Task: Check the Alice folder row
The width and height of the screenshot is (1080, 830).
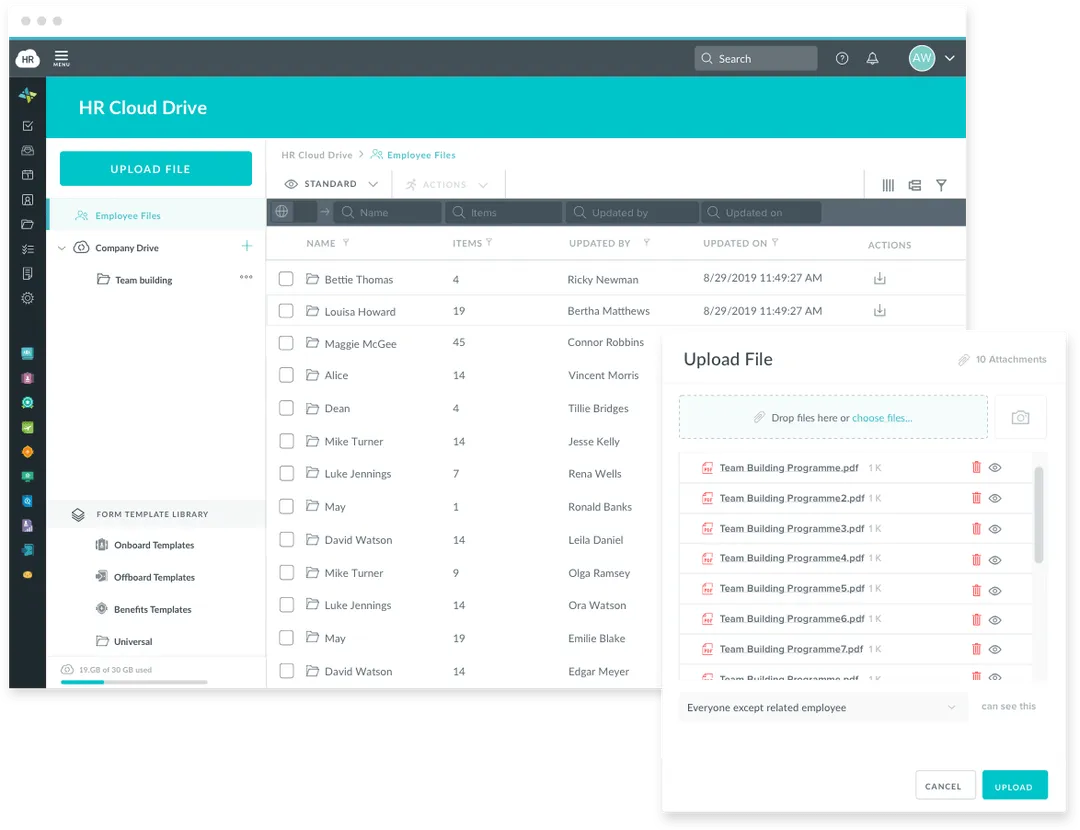Action: coord(286,375)
